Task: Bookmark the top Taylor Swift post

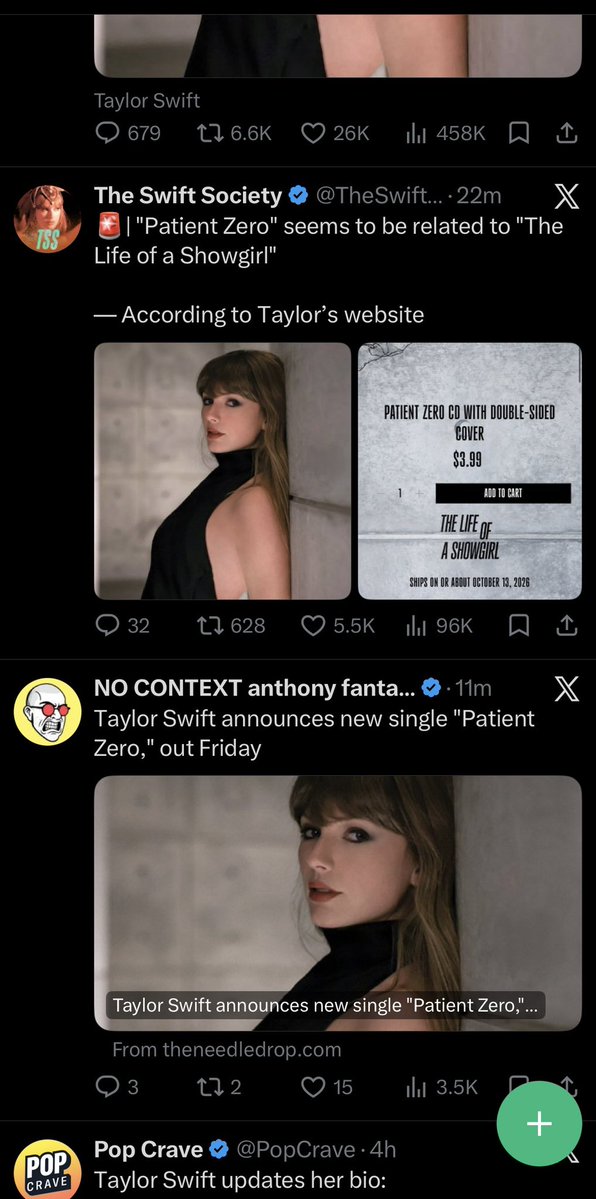Action: 519,133
